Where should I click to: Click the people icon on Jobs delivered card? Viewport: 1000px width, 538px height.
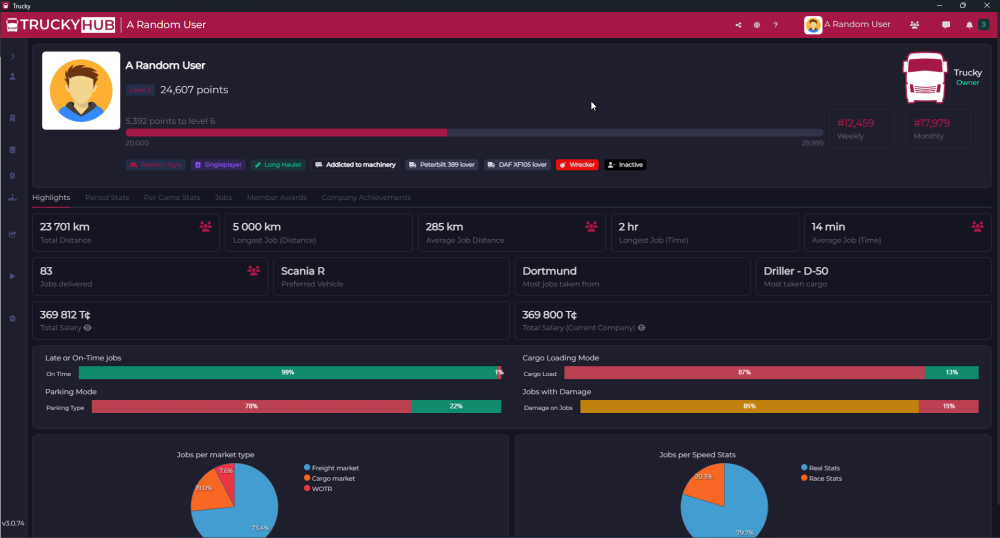(x=253, y=271)
